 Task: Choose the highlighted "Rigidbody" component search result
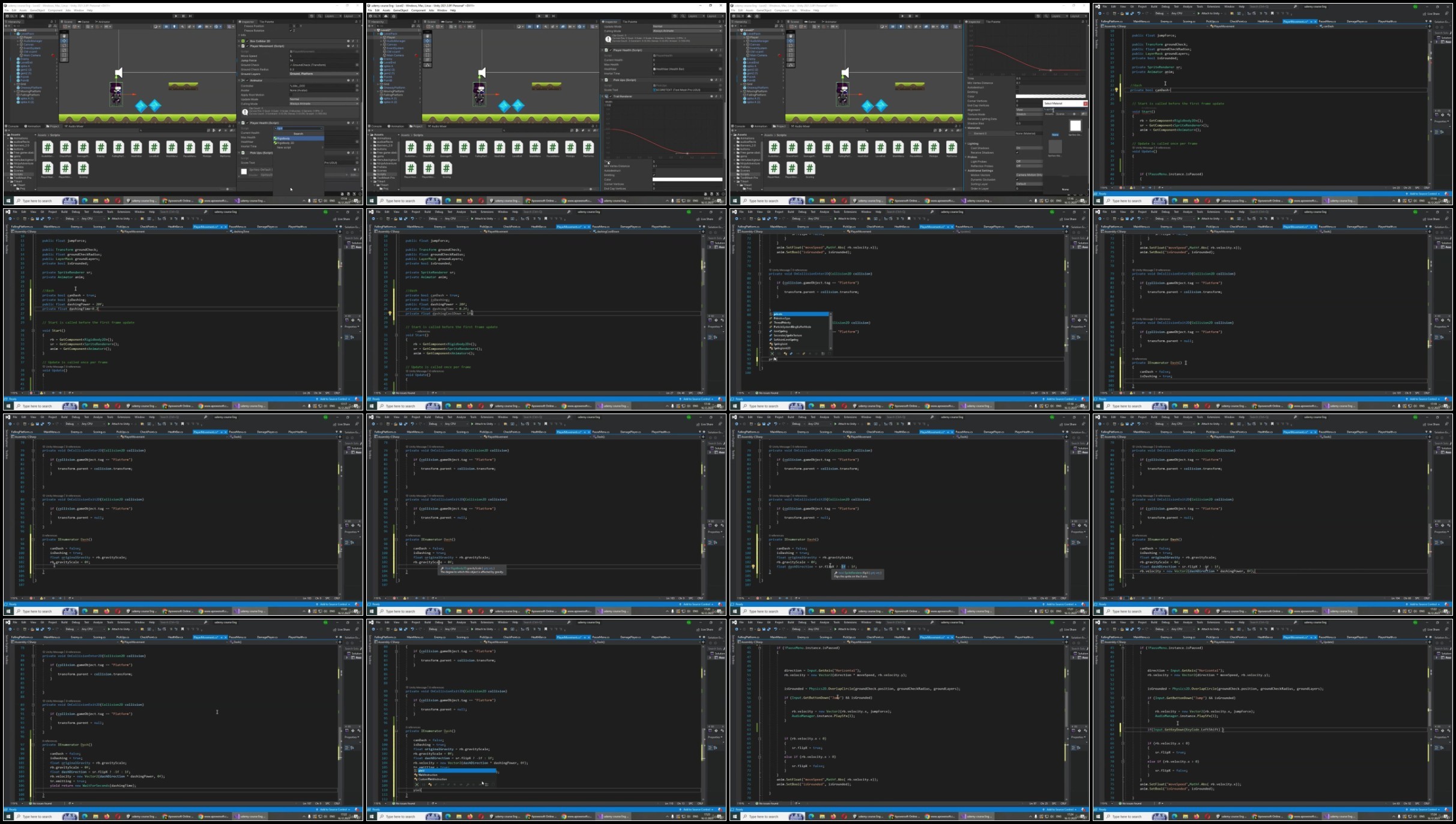(x=298, y=138)
